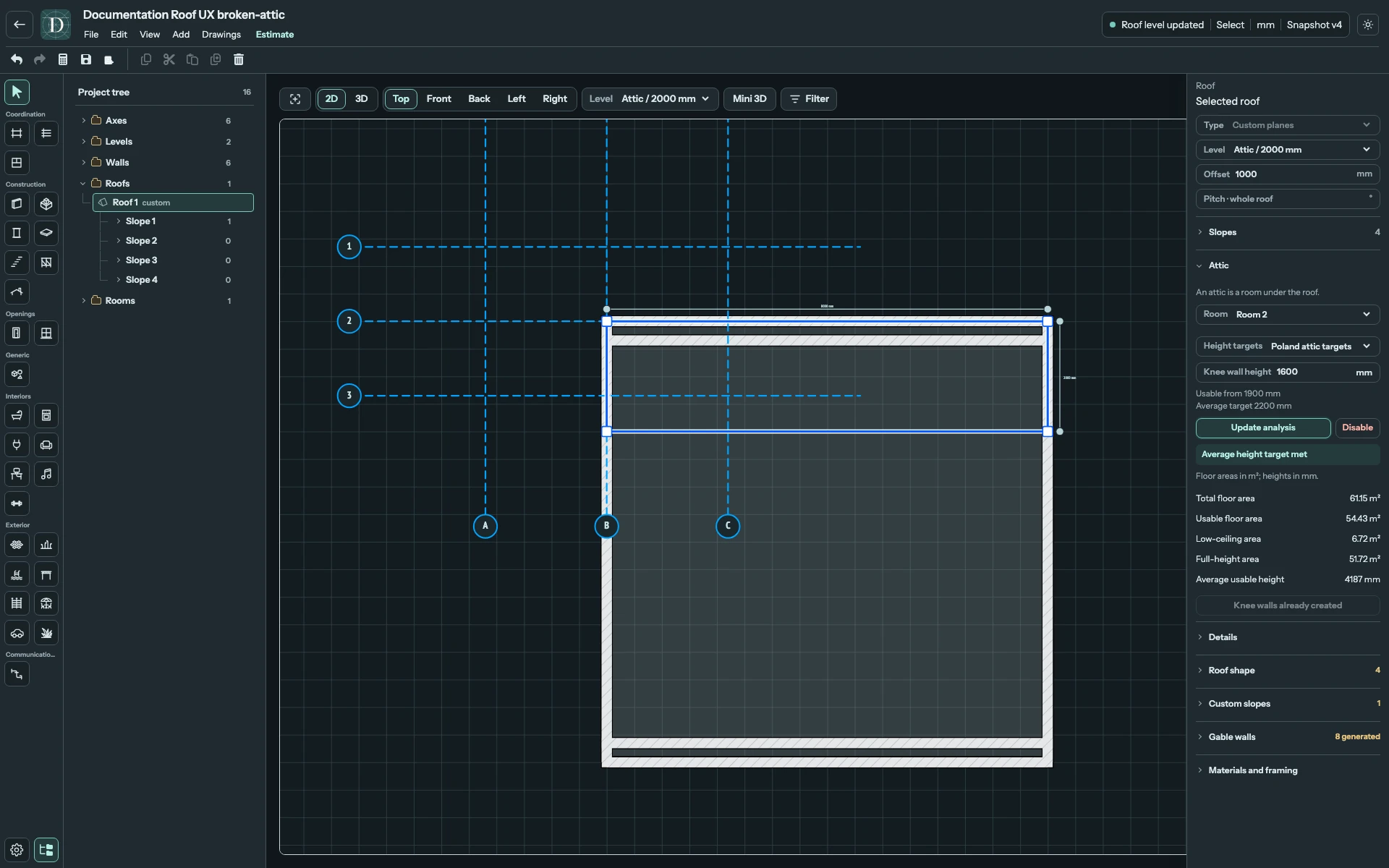Choose the electrical plug interiors tool
This screenshot has width=1389, height=868.
(x=17, y=445)
